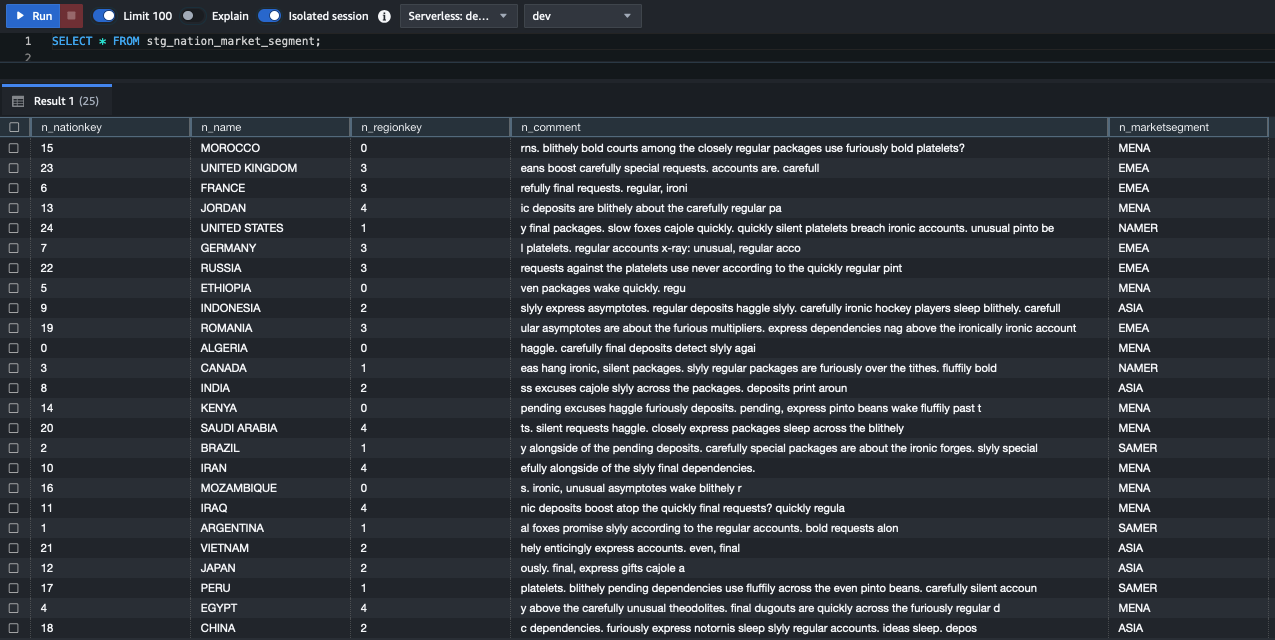Toggle the Isolated session switch
This screenshot has height=640, width=1275.
(269, 16)
